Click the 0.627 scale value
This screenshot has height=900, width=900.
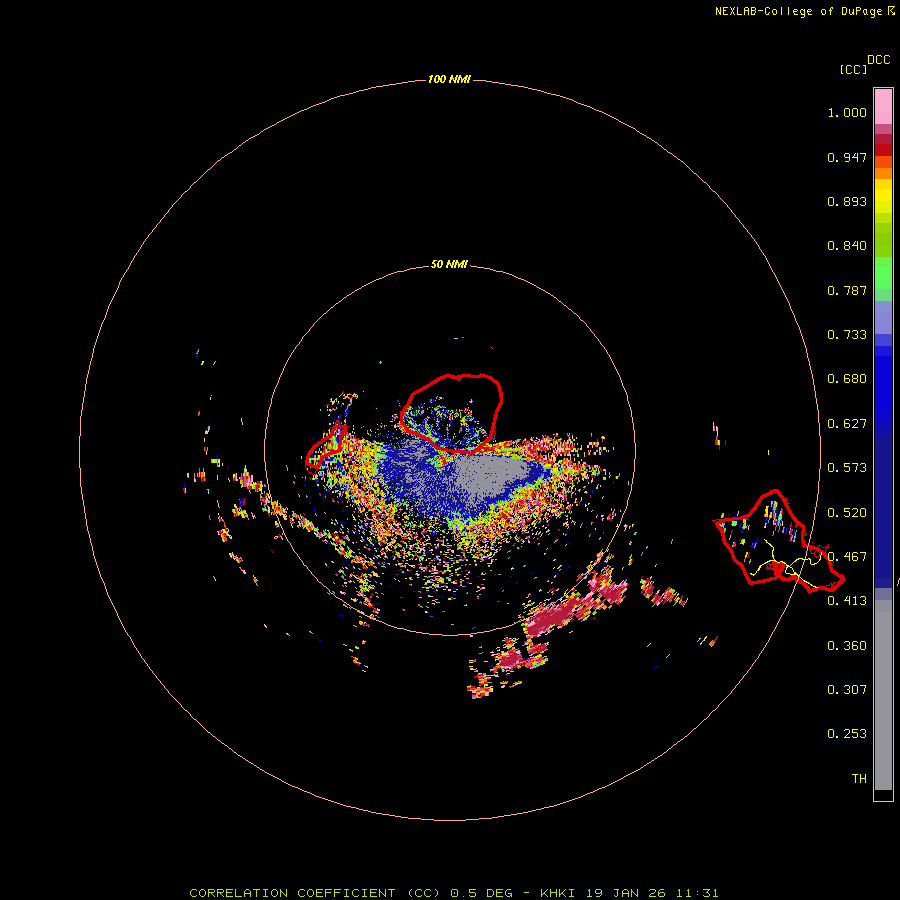coord(847,424)
